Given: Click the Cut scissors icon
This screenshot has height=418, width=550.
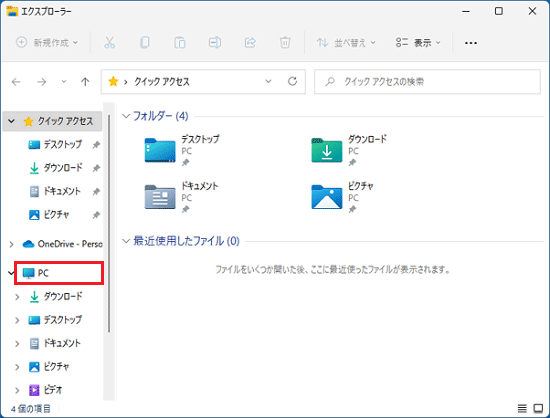Looking at the screenshot, I should tap(109, 43).
